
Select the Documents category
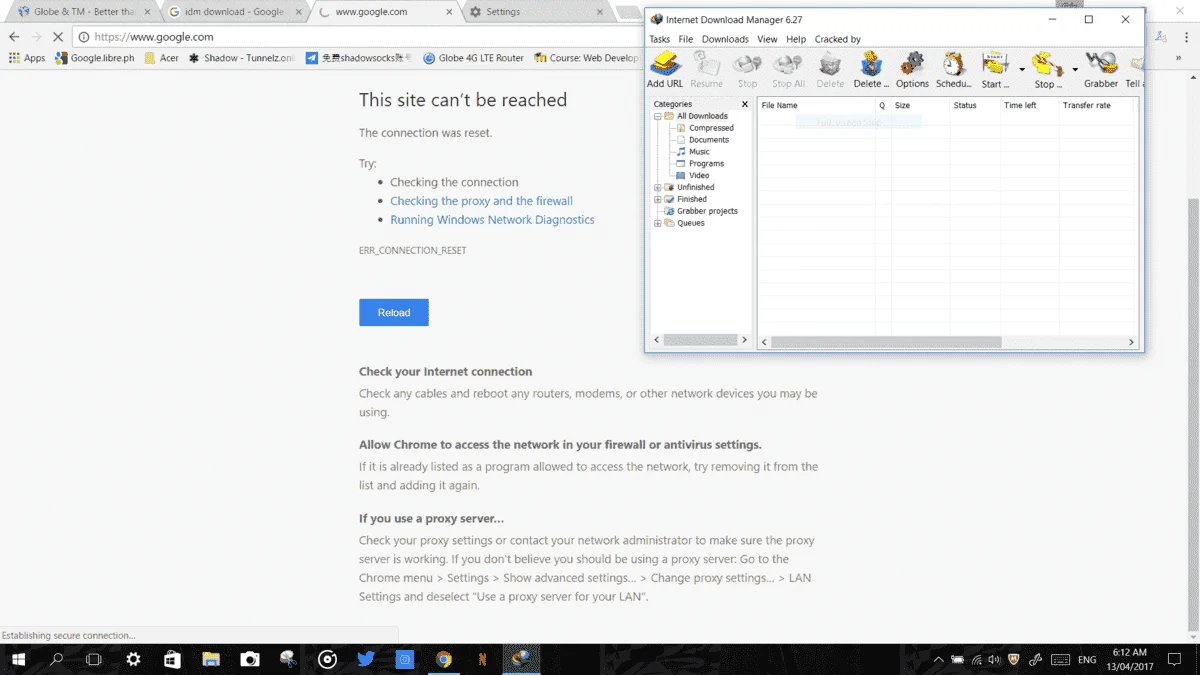(709, 140)
